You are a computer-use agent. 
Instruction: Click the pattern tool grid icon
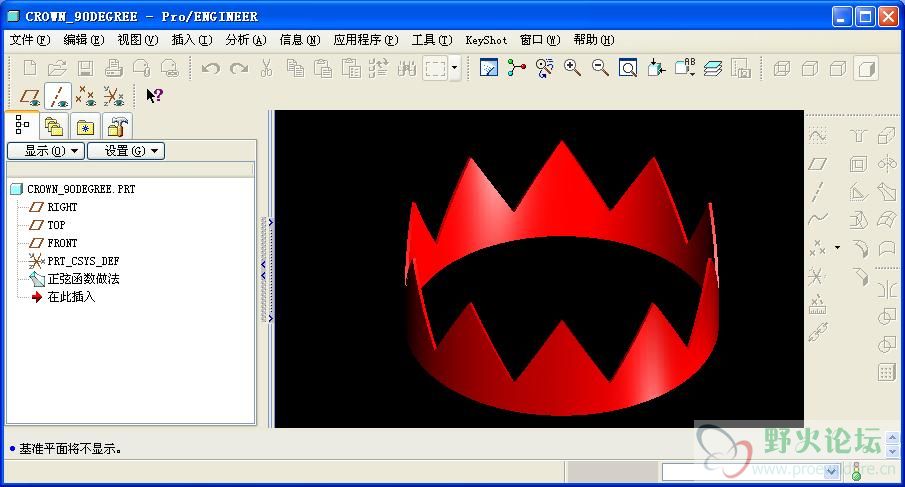click(887, 372)
